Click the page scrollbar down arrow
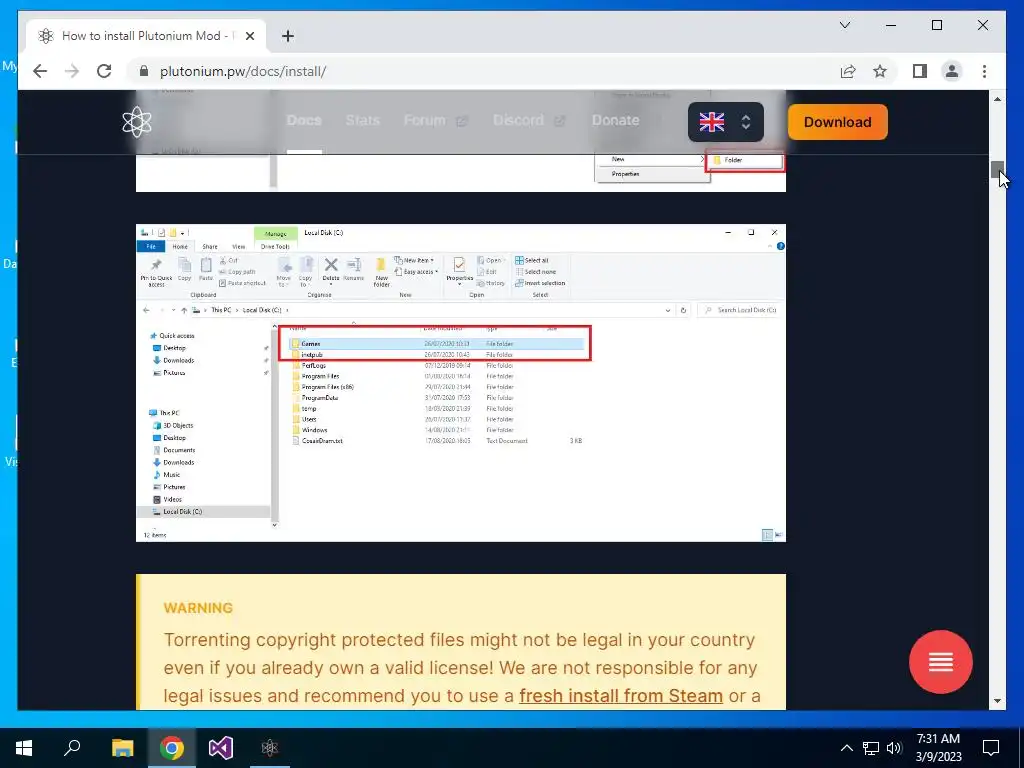The image size is (1024, 768). pyautogui.click(x=997, y=701)
